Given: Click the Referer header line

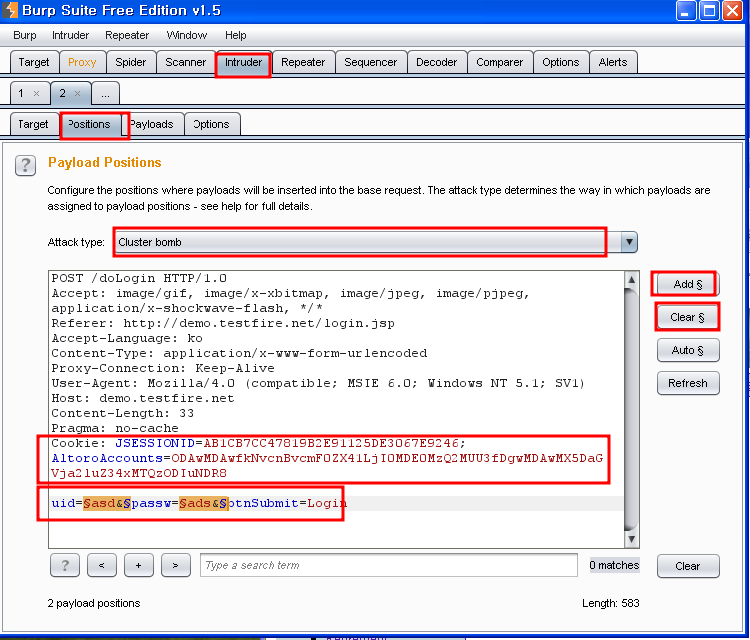Looking at the screenshot, I should tap(223, 323).
